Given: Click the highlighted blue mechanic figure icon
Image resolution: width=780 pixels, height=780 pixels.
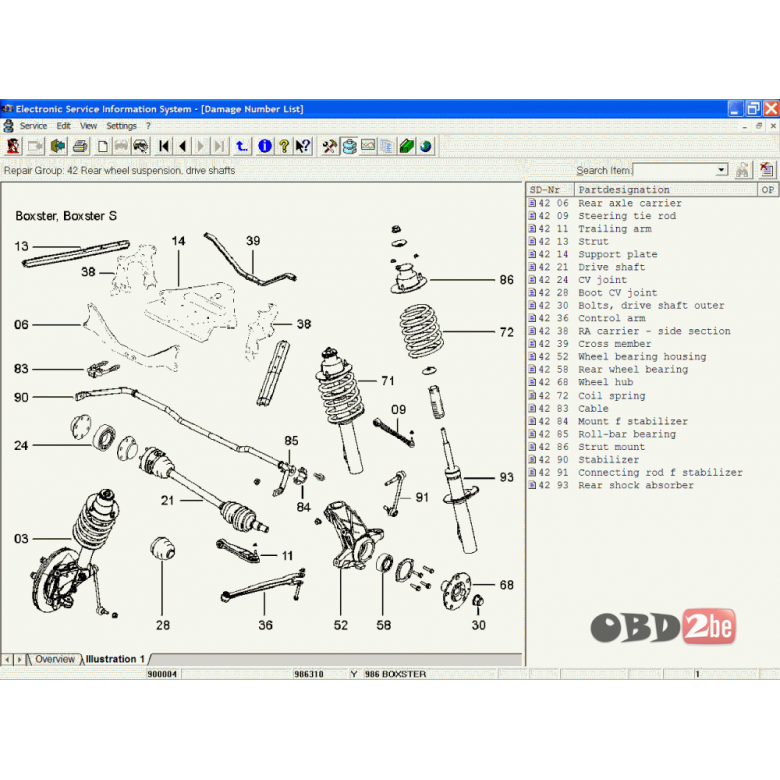Looking at the screenshot, I should [349, 146].
